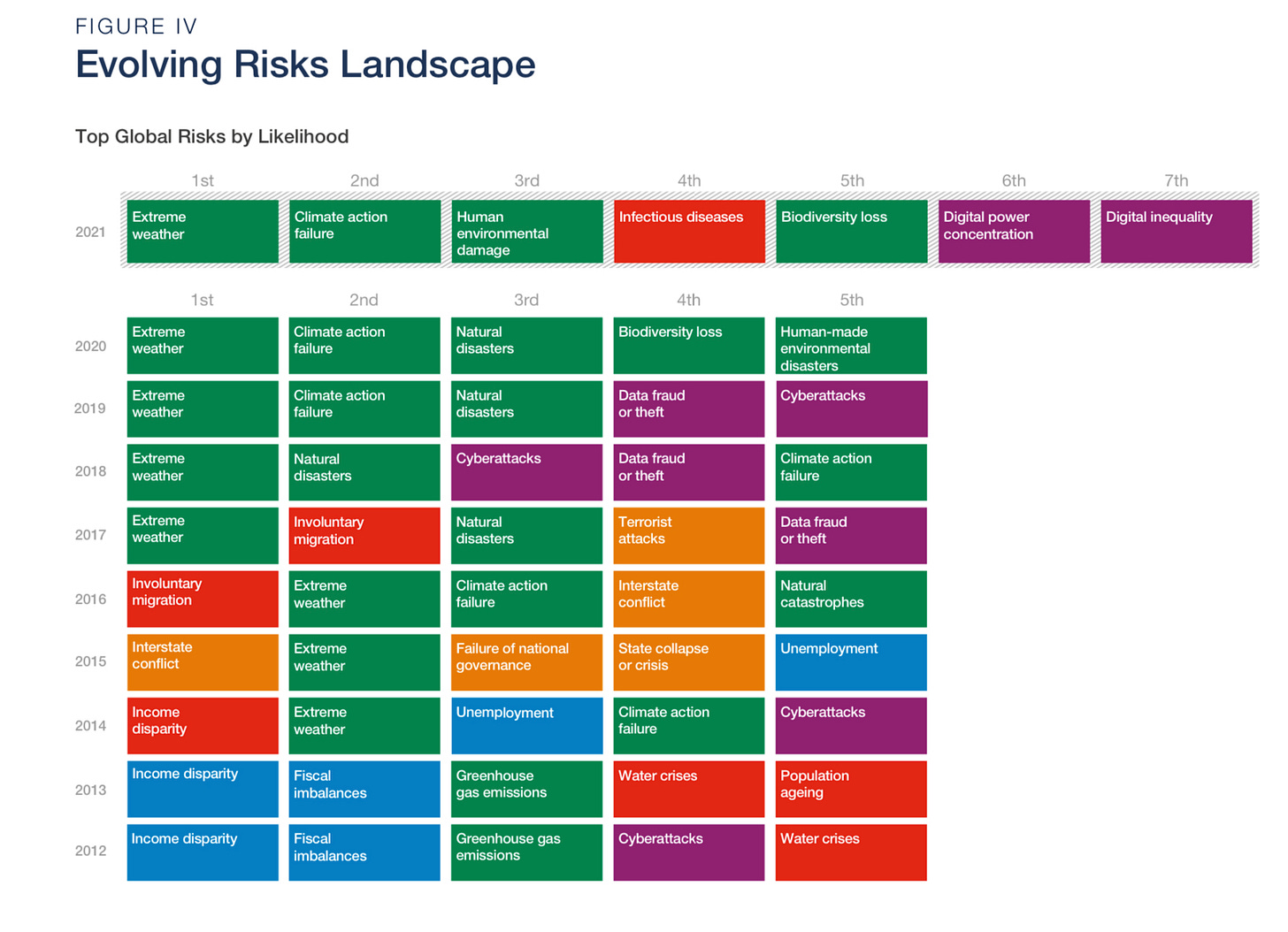Viewport: 1288px width, 932px height.
Task: Click the 2019 row year label
Action: click(90, 409)
